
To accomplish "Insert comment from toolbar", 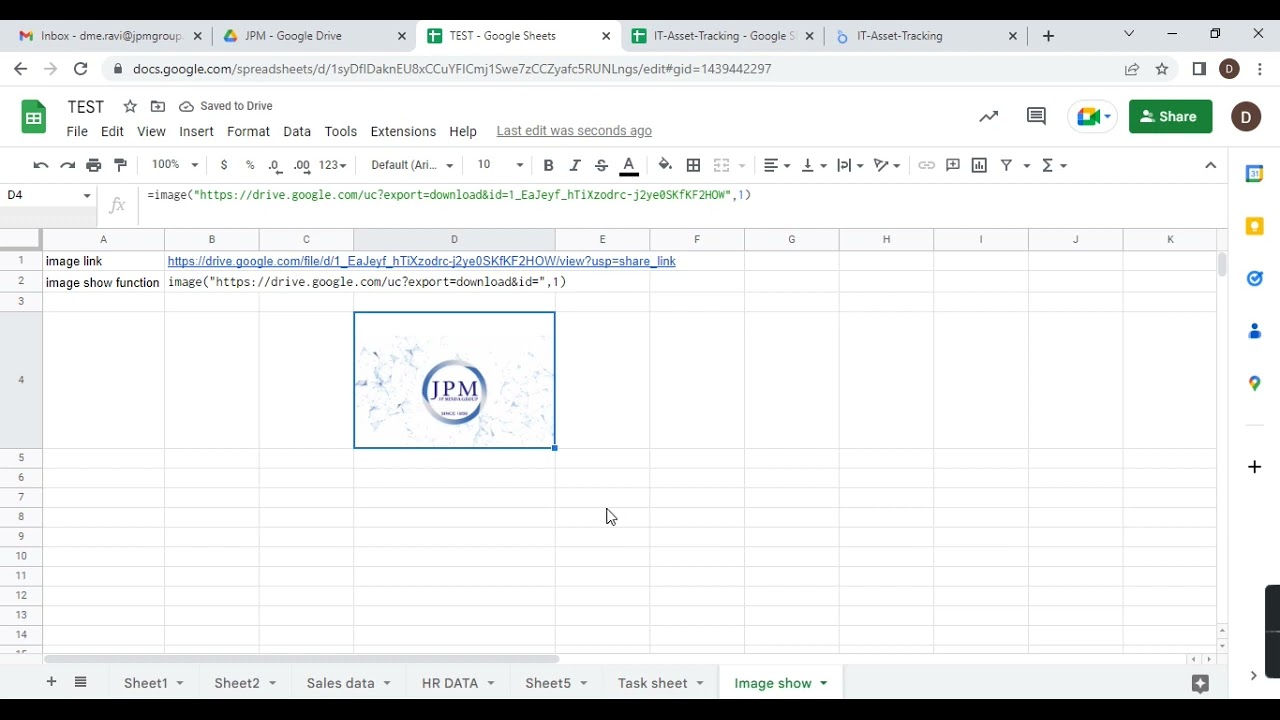I will pyautogui.click(x=953, y=165).
